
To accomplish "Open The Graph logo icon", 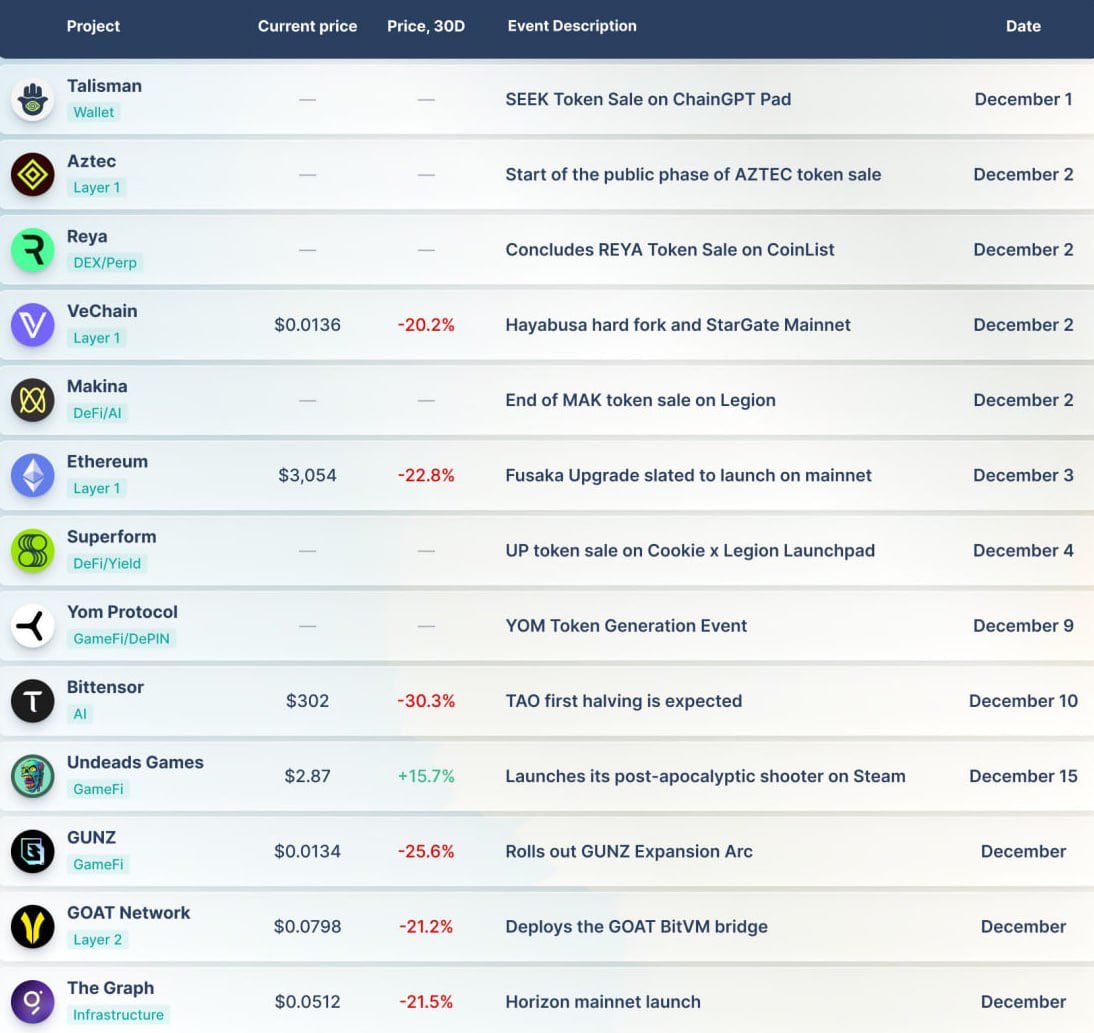I will [x=32, y=1000].
